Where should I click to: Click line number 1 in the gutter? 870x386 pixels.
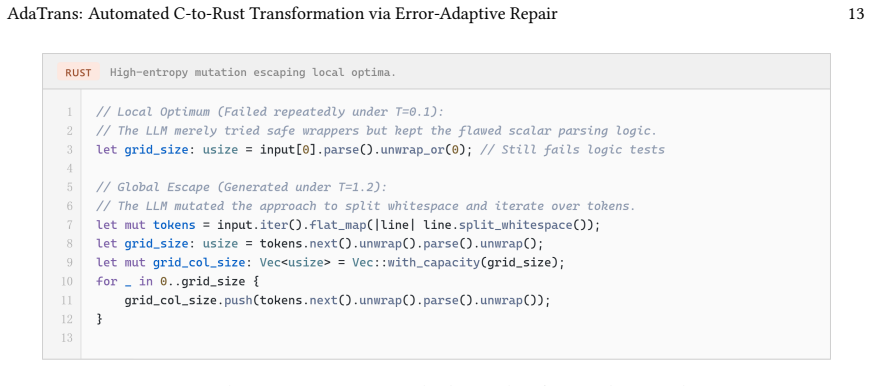69,112
